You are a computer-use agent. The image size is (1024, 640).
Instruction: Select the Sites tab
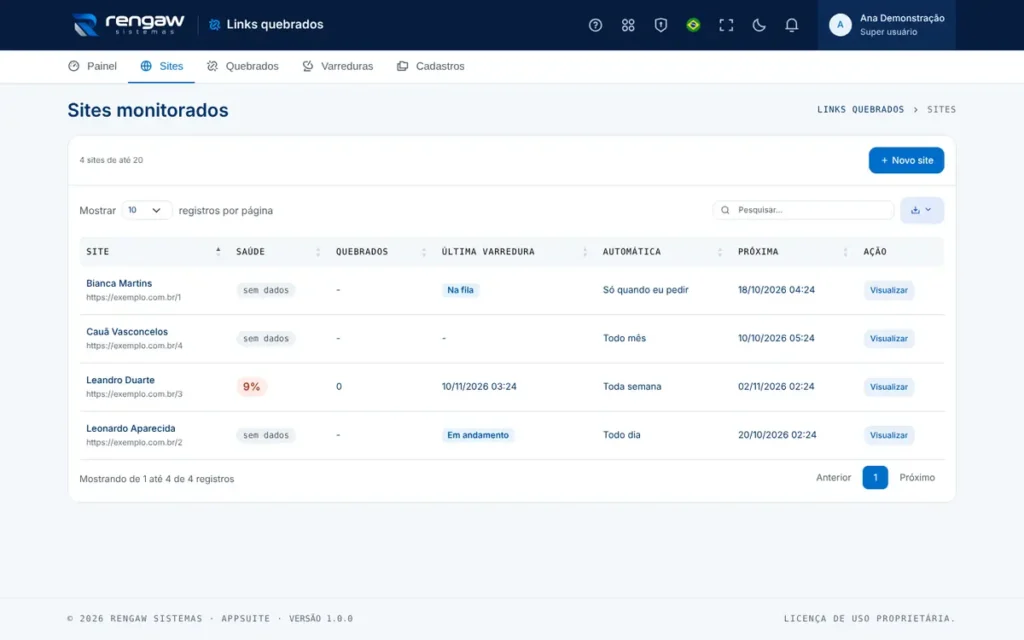pyautogui.click(x=161, y=66)
